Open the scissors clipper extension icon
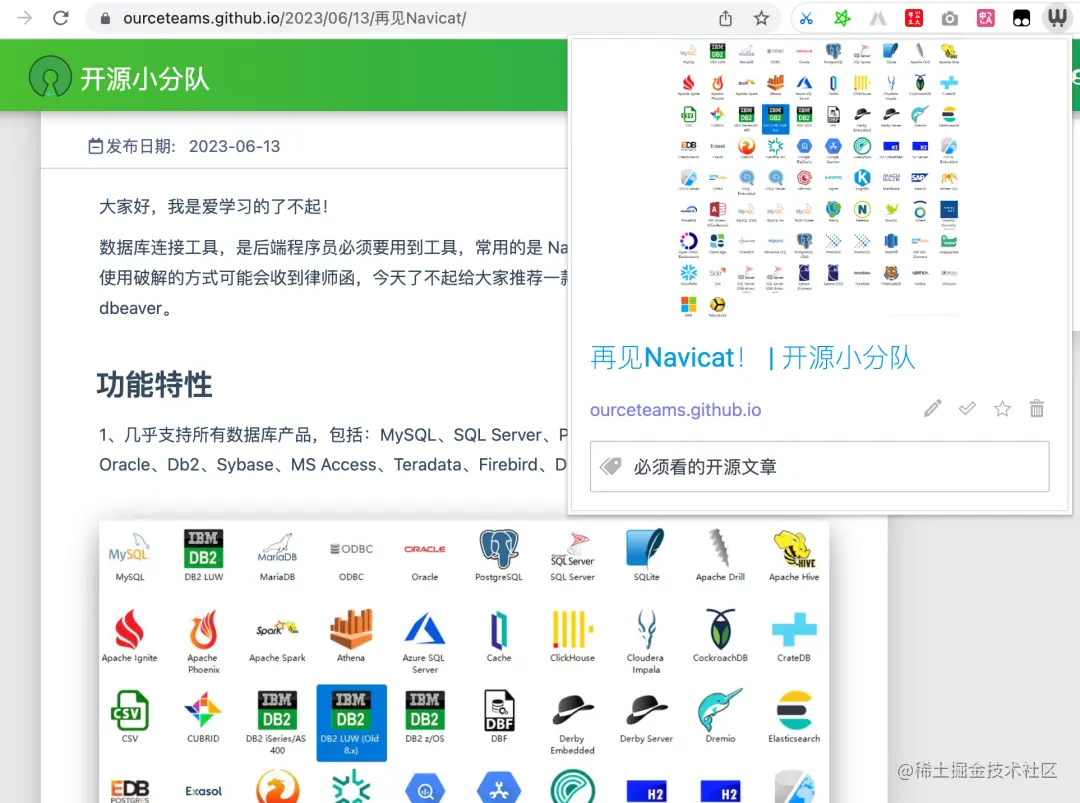 806,18
